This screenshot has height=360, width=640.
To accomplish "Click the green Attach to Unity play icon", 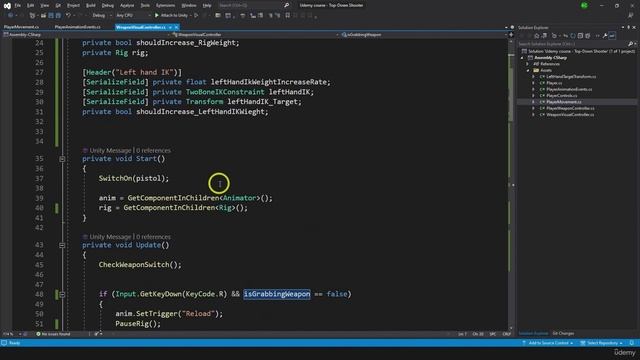I will pos(156,16).
